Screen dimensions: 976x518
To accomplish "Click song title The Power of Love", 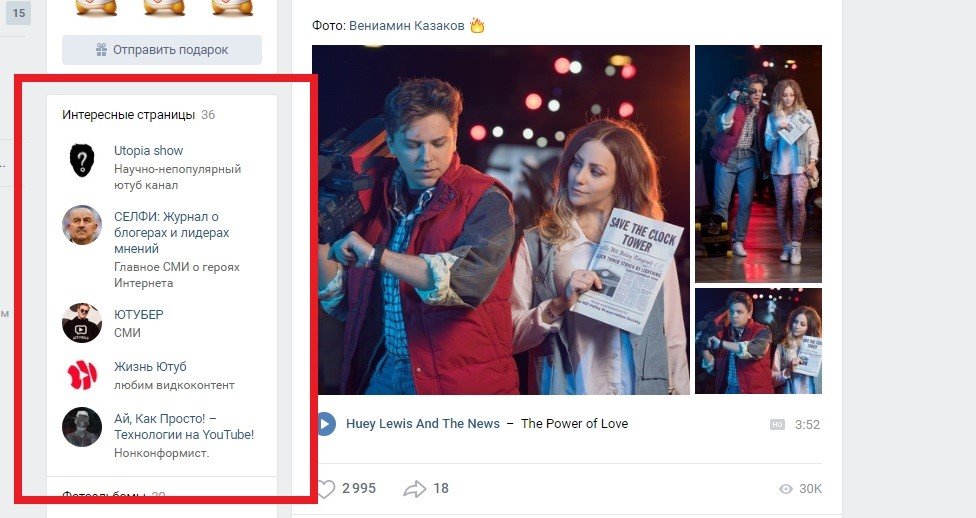I will [574, 424].
